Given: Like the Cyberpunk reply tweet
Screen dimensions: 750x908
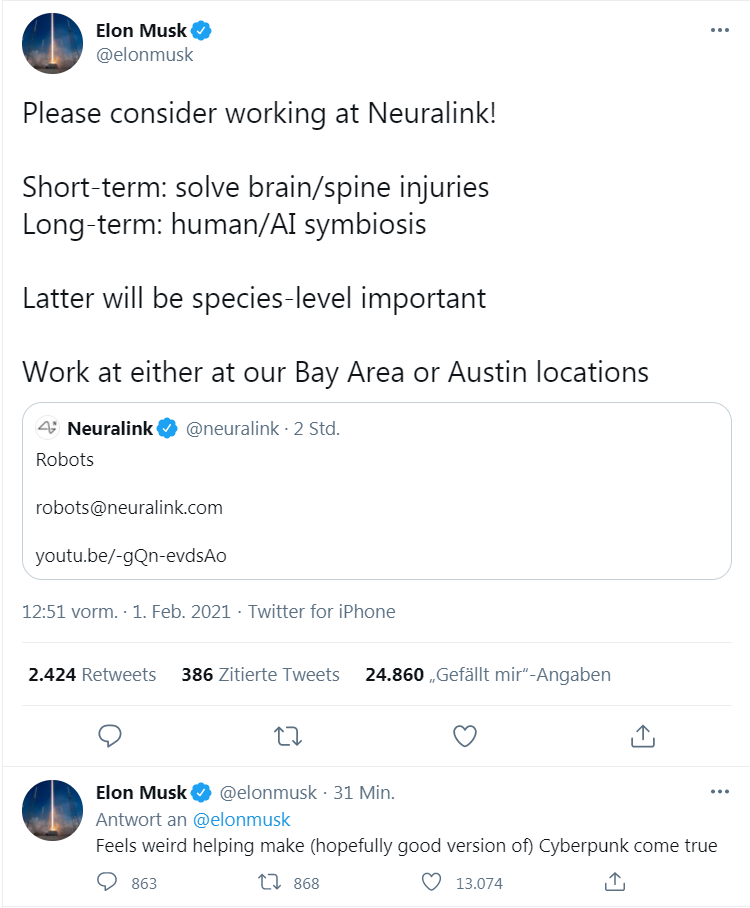Looking at the screenshot, I should pyautogui.click(x=431, y=882).
